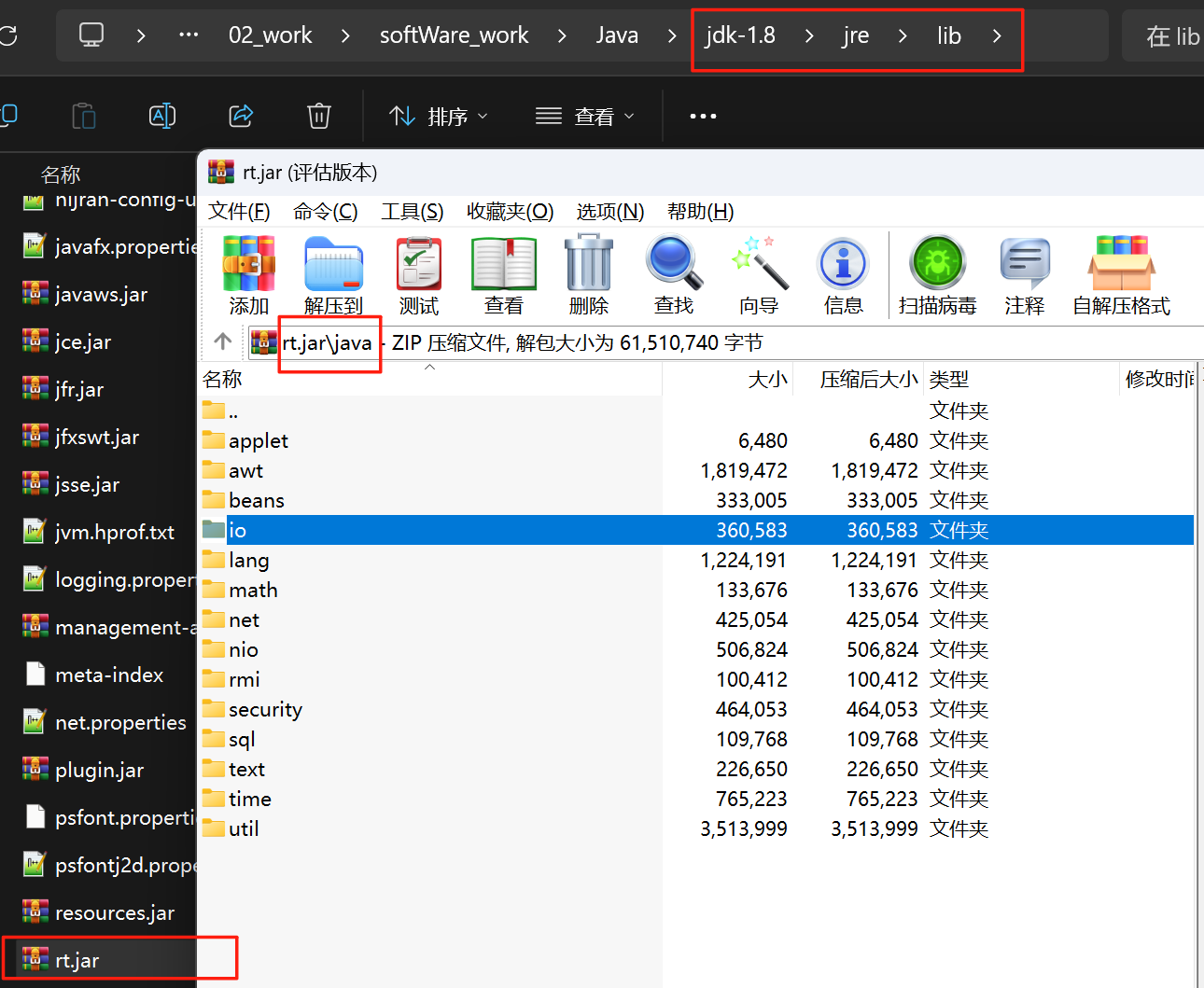
Task: Expand chevron after jdk-1.8 breadcrumb
Action: click(x=809, y=35)
